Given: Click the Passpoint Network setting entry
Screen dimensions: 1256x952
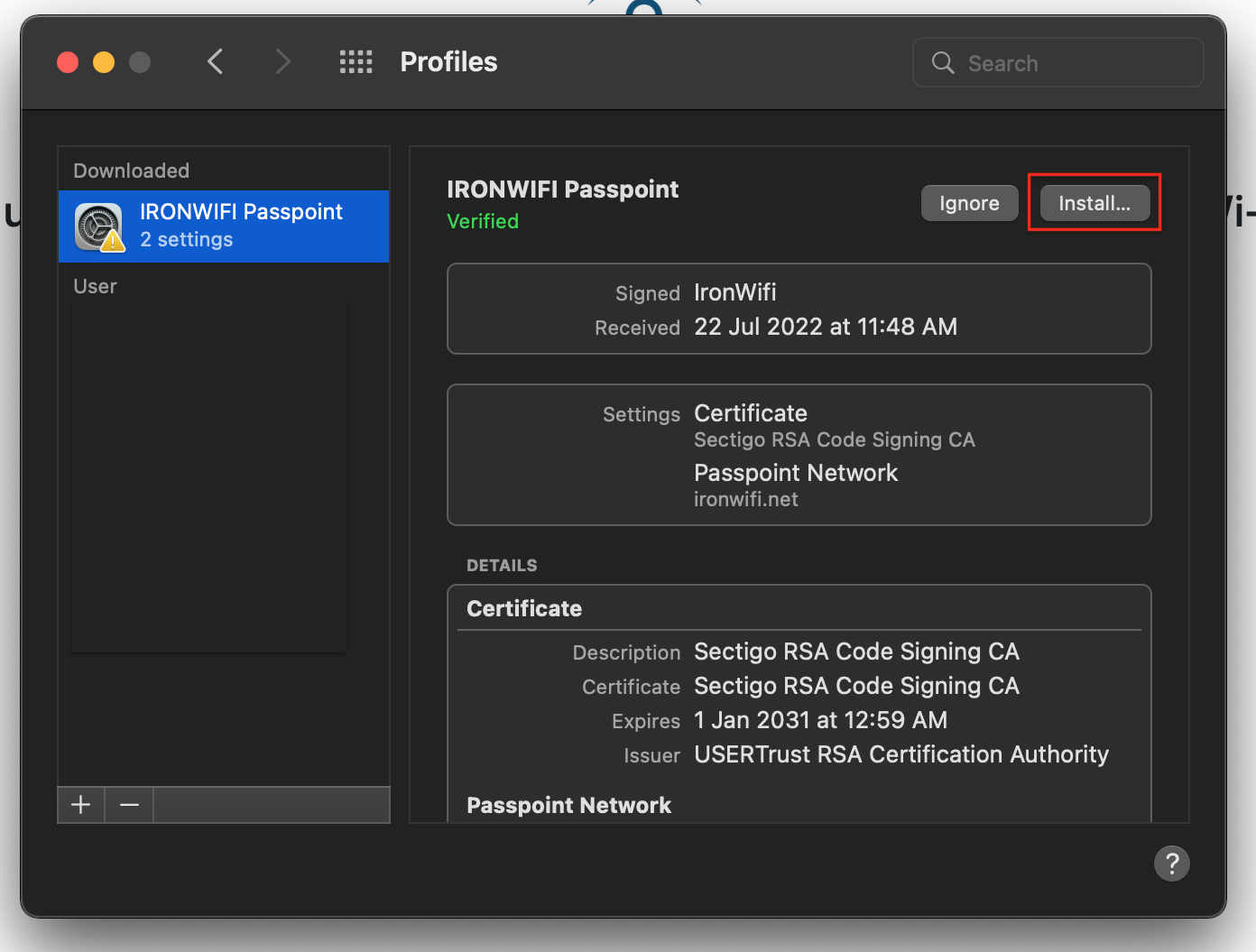Looking at the screenshot, I should (796, 473).
